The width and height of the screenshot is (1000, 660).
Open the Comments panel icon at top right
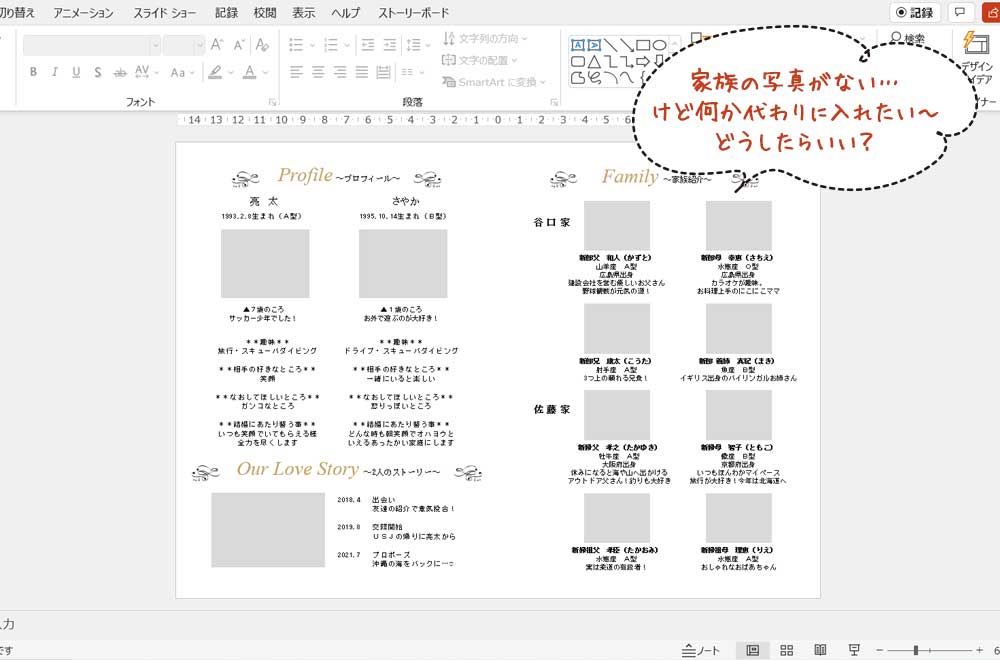(961, 12)
